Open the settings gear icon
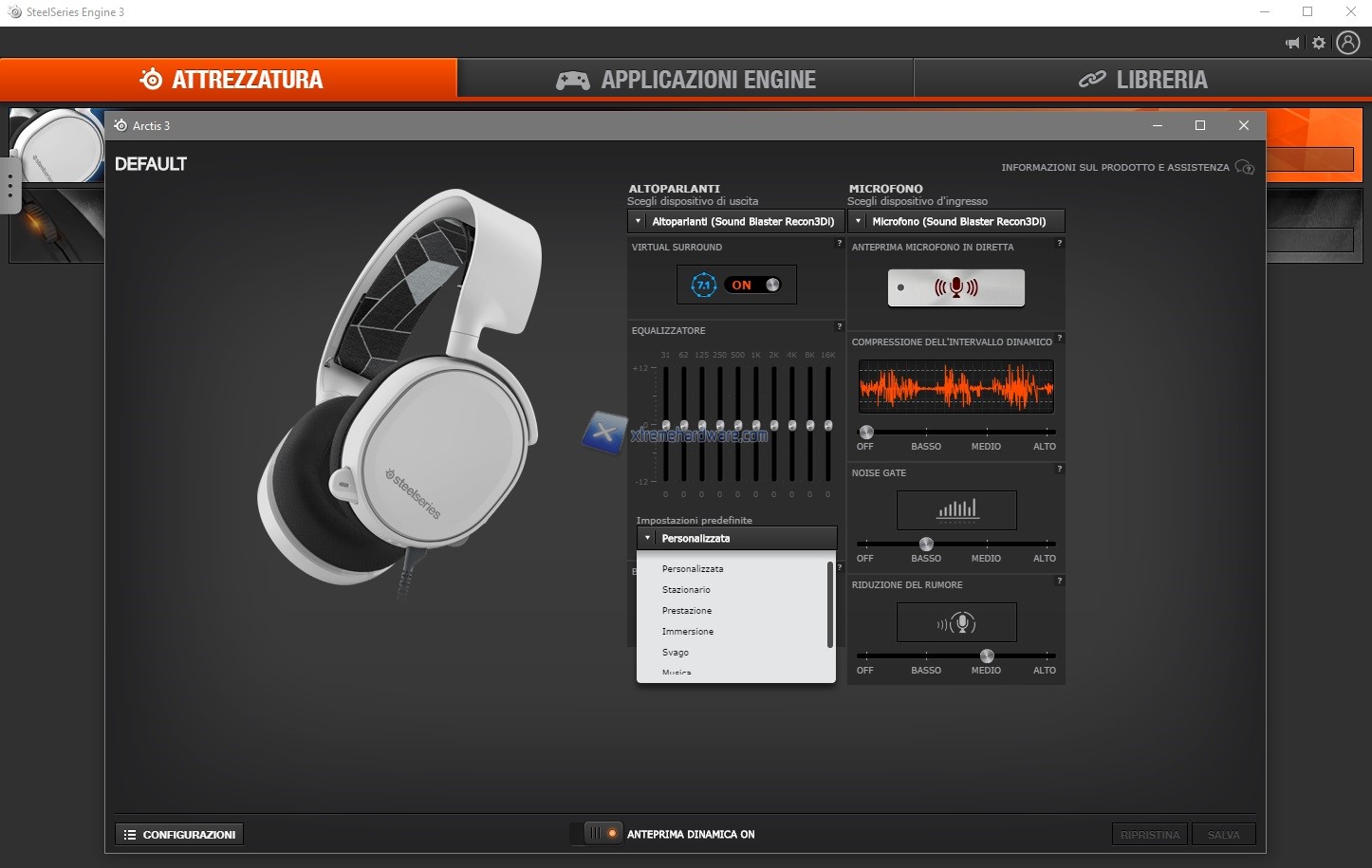The image size is (1372, 868). click(x=1319, y=43)
